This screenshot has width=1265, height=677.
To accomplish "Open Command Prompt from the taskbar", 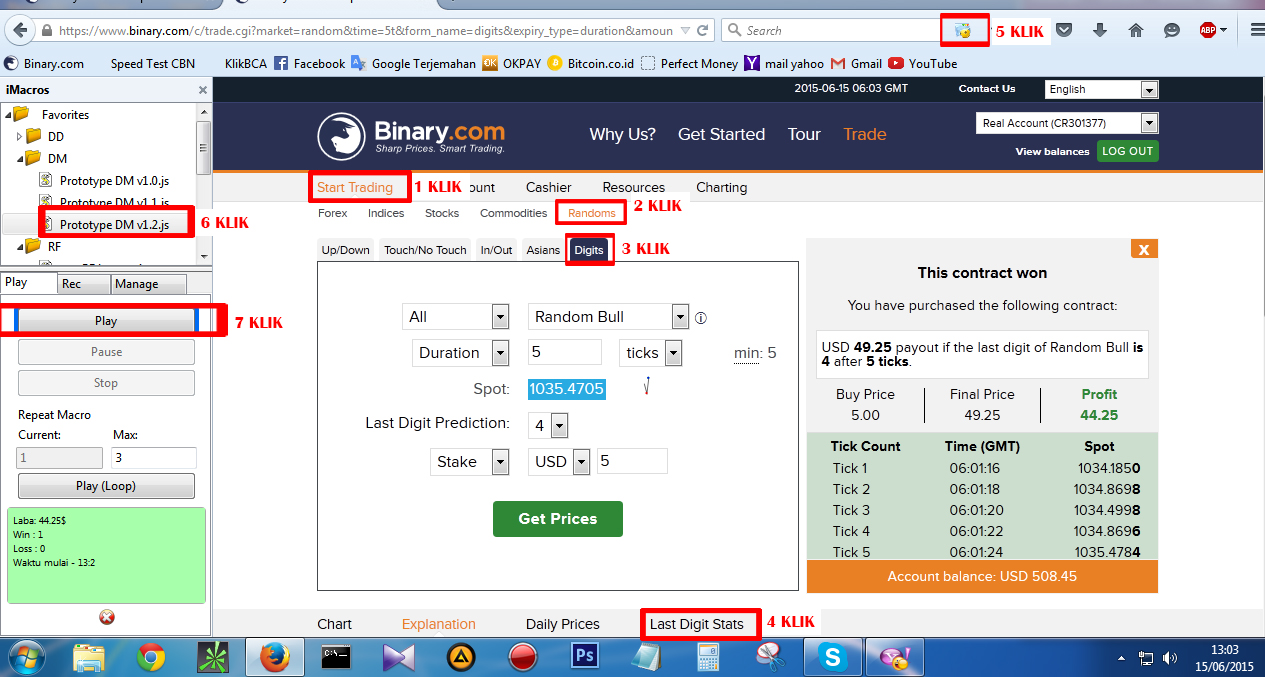I will point(335,657).
